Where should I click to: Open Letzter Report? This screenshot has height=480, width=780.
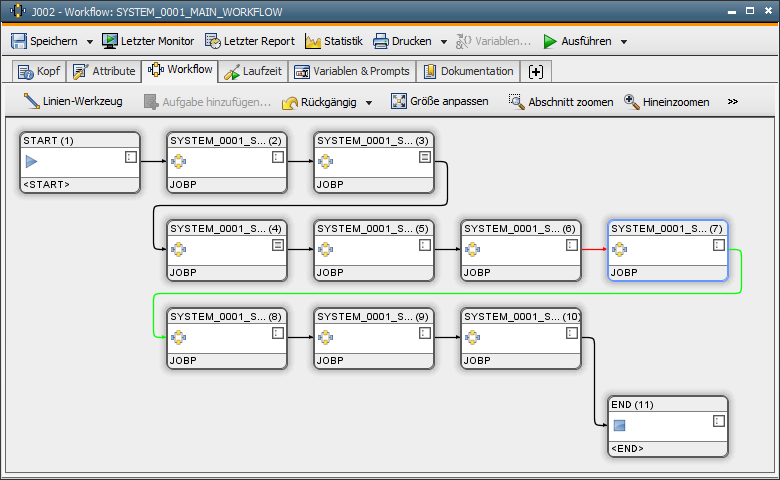(250, 41)
